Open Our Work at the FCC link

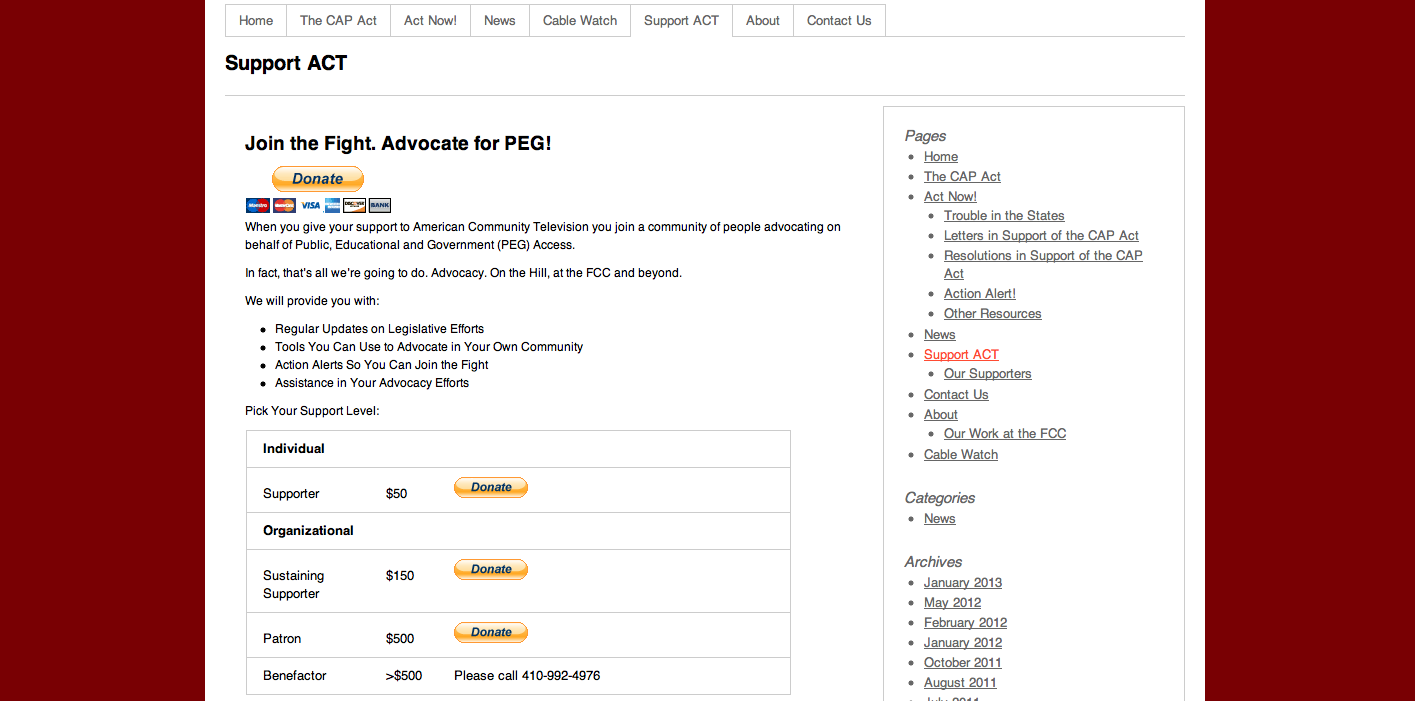(1005, 434)
